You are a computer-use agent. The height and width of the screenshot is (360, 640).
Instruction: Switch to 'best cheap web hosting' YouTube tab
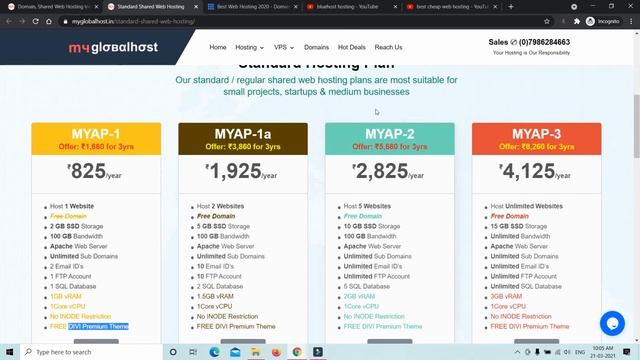pyautogui.click(x=452, y=7)
